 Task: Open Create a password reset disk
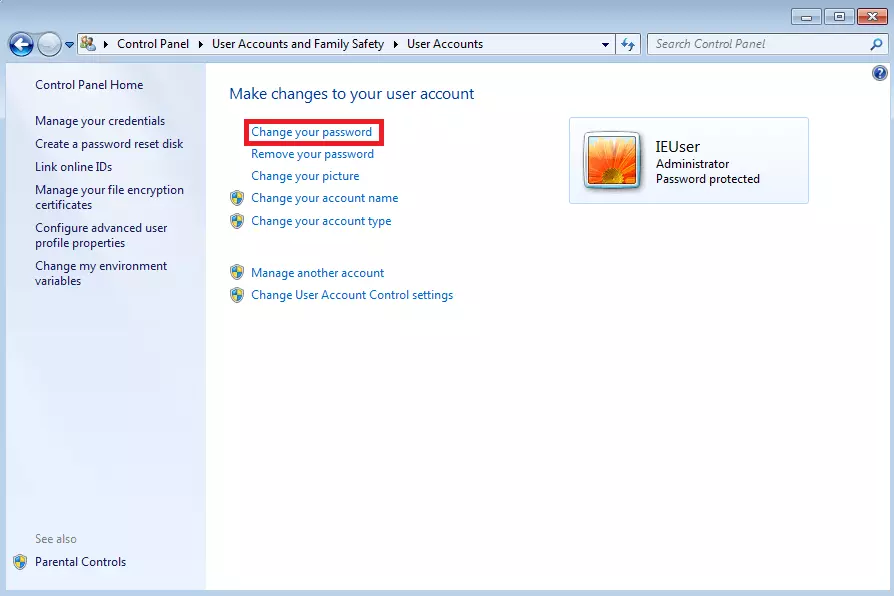click(x=109, y=144)
